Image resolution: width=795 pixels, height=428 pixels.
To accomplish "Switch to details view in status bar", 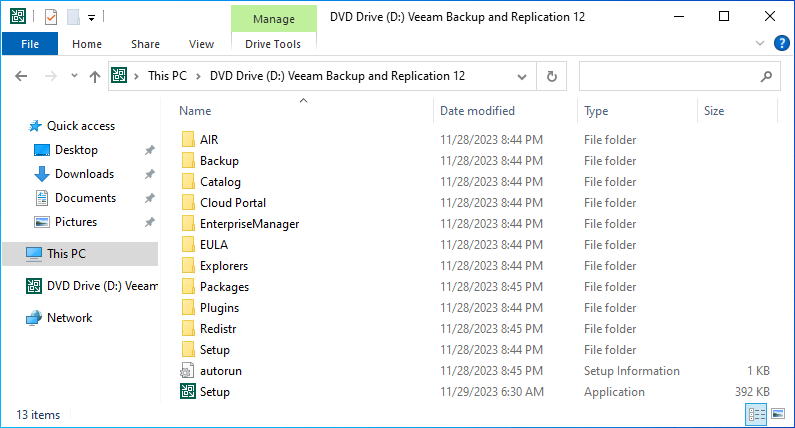I will tap(756, 414).
